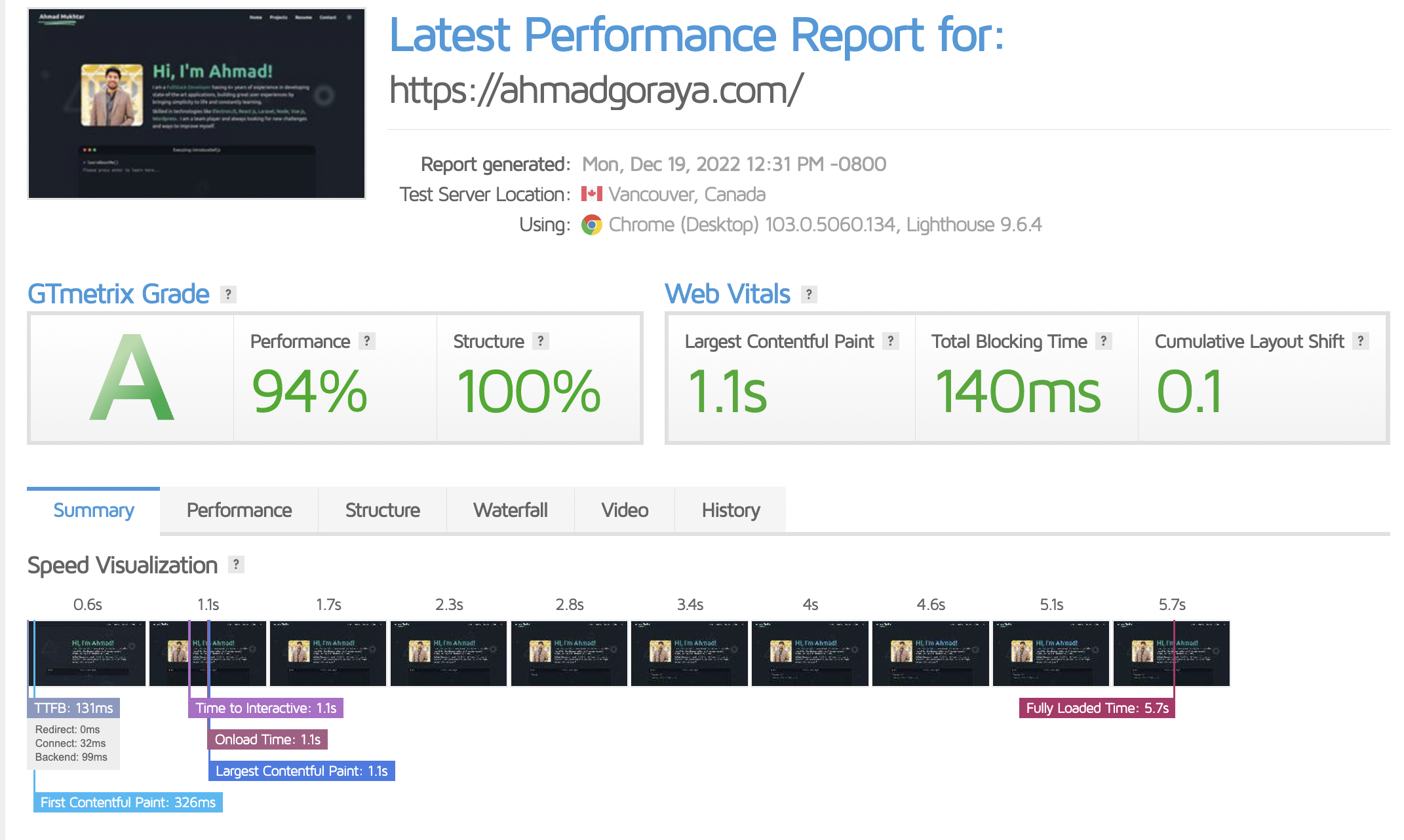Click the TTFB: 131ms marker label
The width and height of the screenshot is (1404, 840).
pos(74,708)
